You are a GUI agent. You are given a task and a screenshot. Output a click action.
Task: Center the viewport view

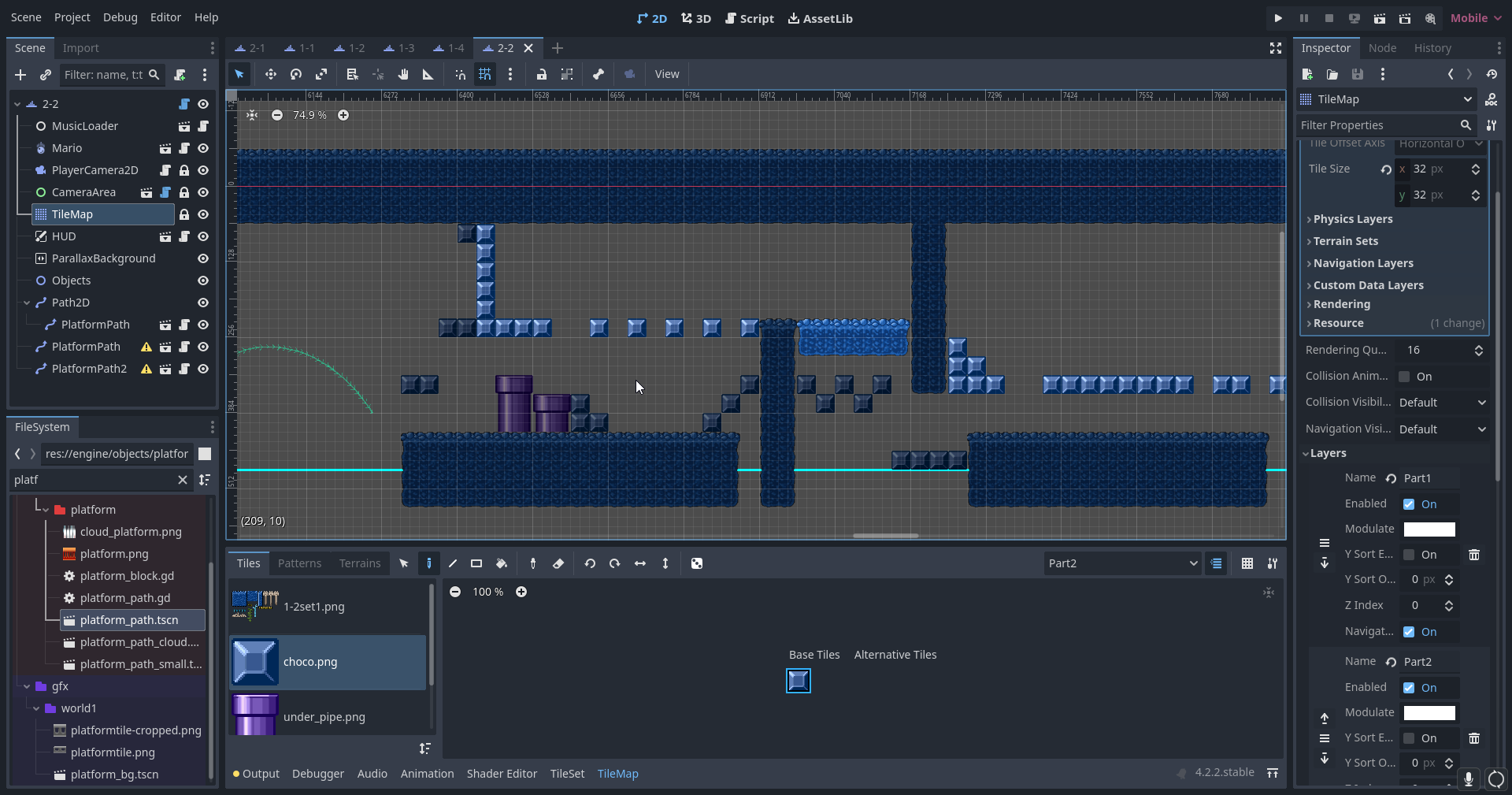tap(252, 115)
